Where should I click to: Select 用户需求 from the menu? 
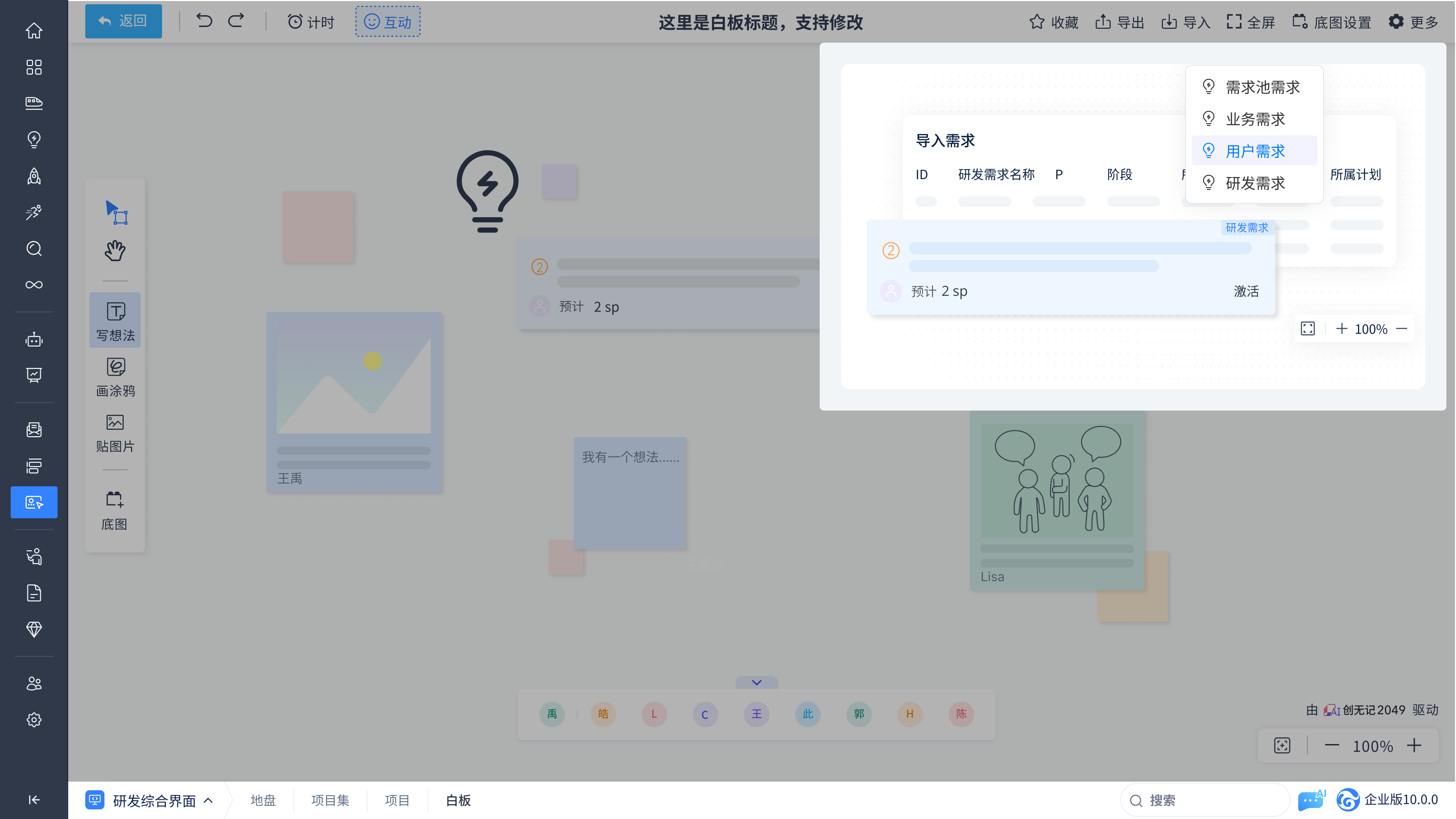[1255, 151]
